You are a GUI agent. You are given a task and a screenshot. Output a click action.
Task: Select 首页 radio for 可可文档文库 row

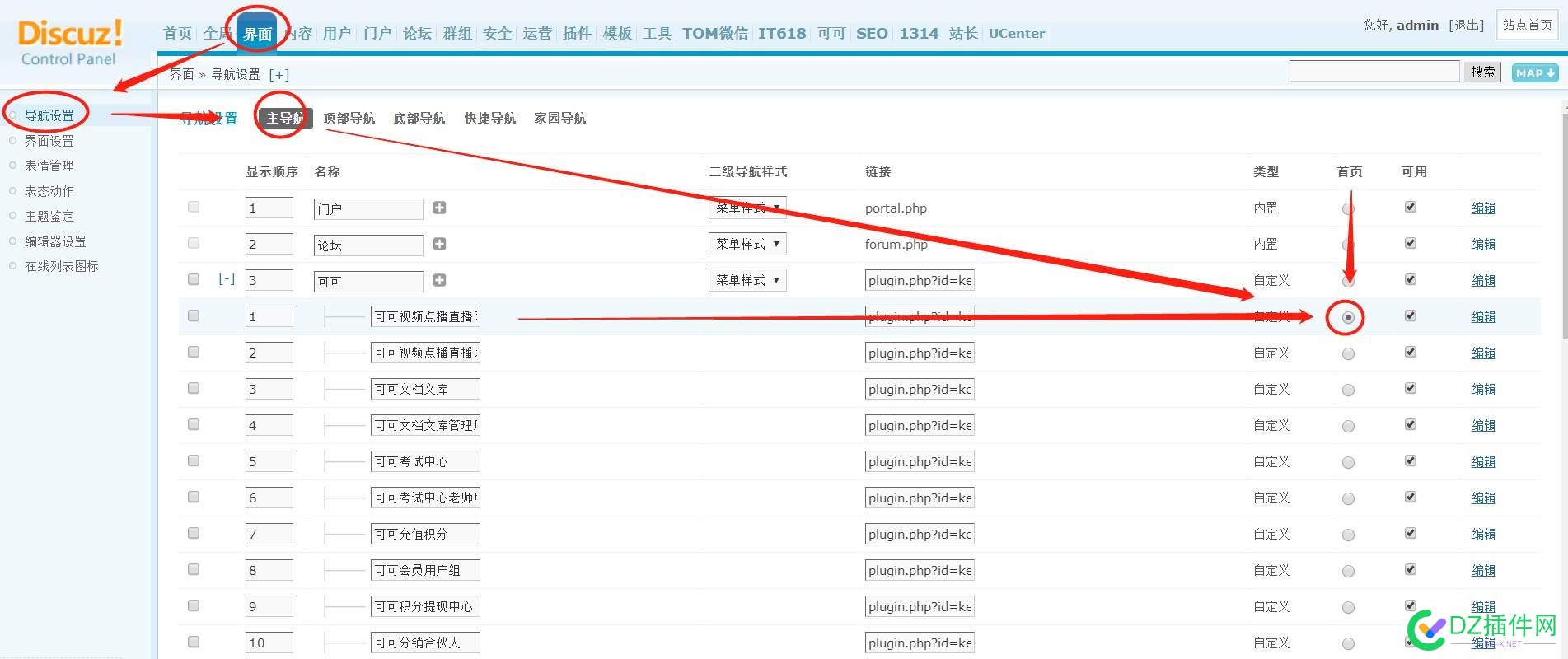coord(1348,390)
